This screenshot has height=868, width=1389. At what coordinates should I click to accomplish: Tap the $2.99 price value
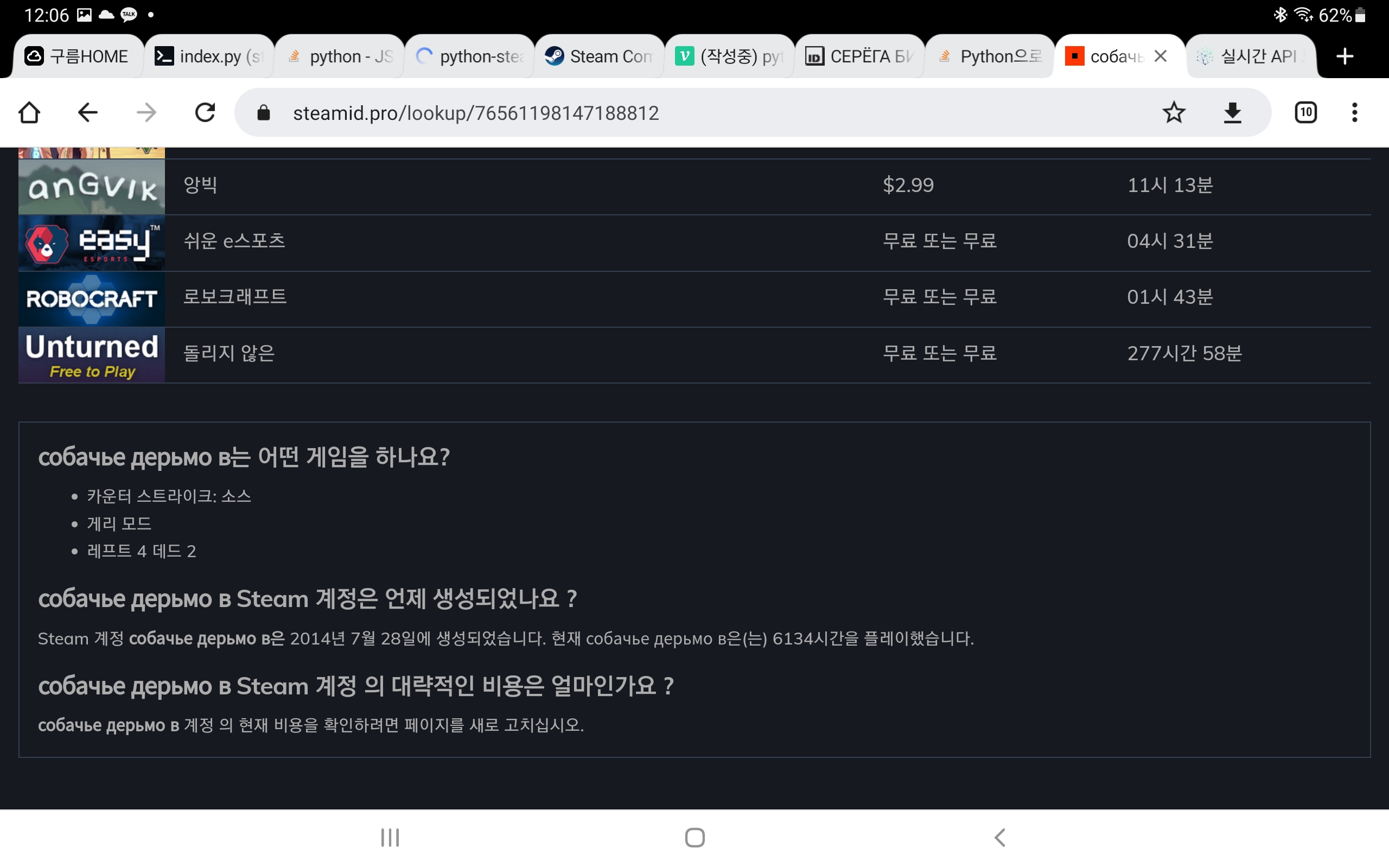tap(908, 185)
